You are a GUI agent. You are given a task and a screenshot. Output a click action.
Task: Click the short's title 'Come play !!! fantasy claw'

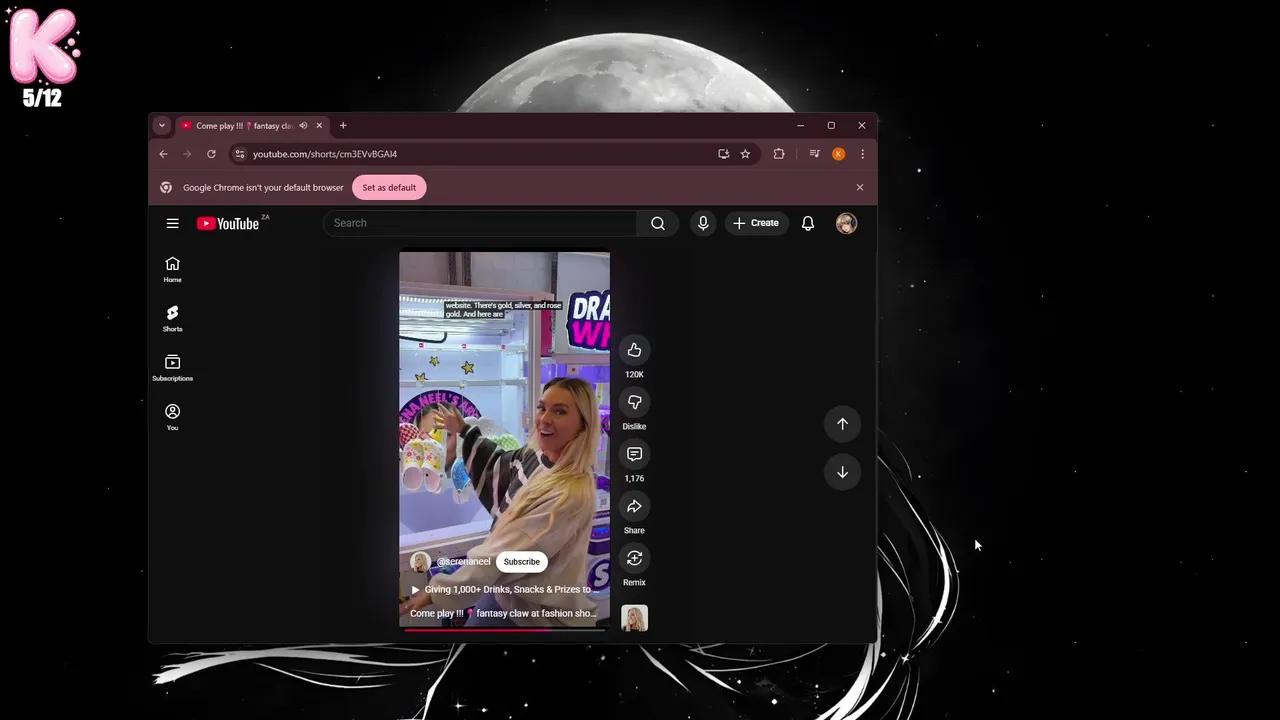pos(503,614)
